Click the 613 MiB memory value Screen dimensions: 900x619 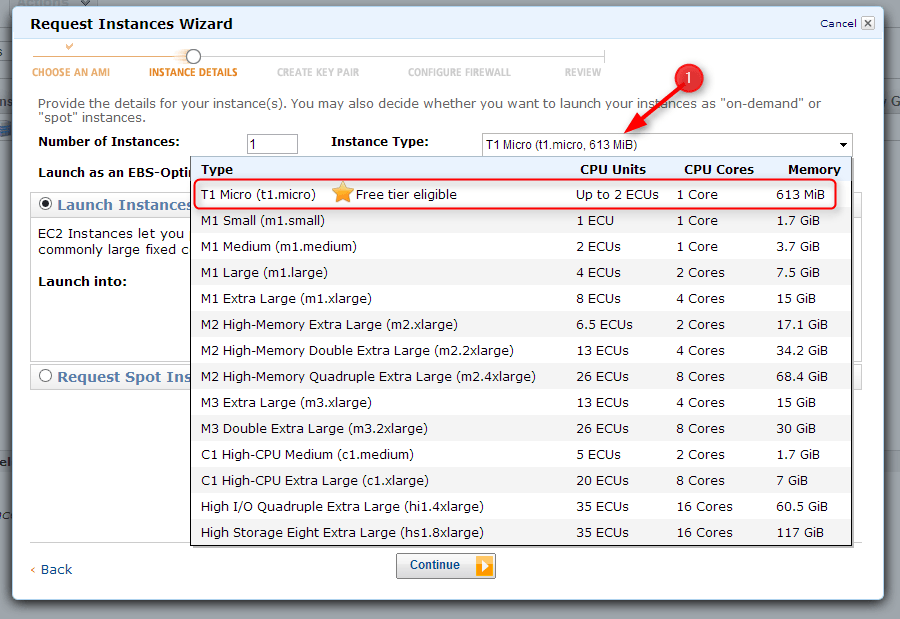pos(800,195)
